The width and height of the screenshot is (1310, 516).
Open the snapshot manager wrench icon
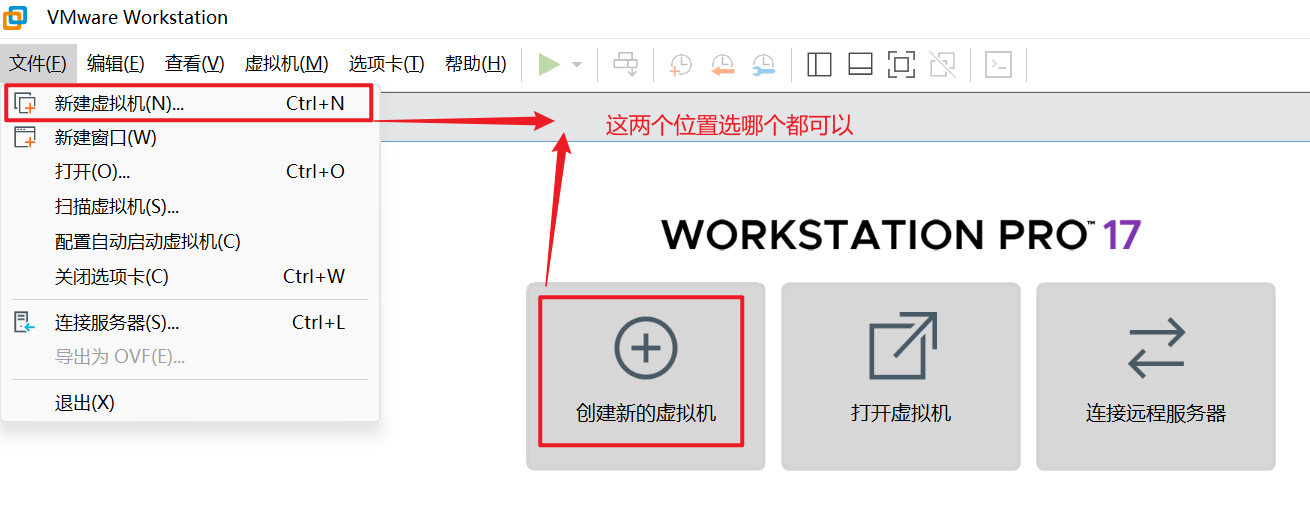tap(763, 64)
